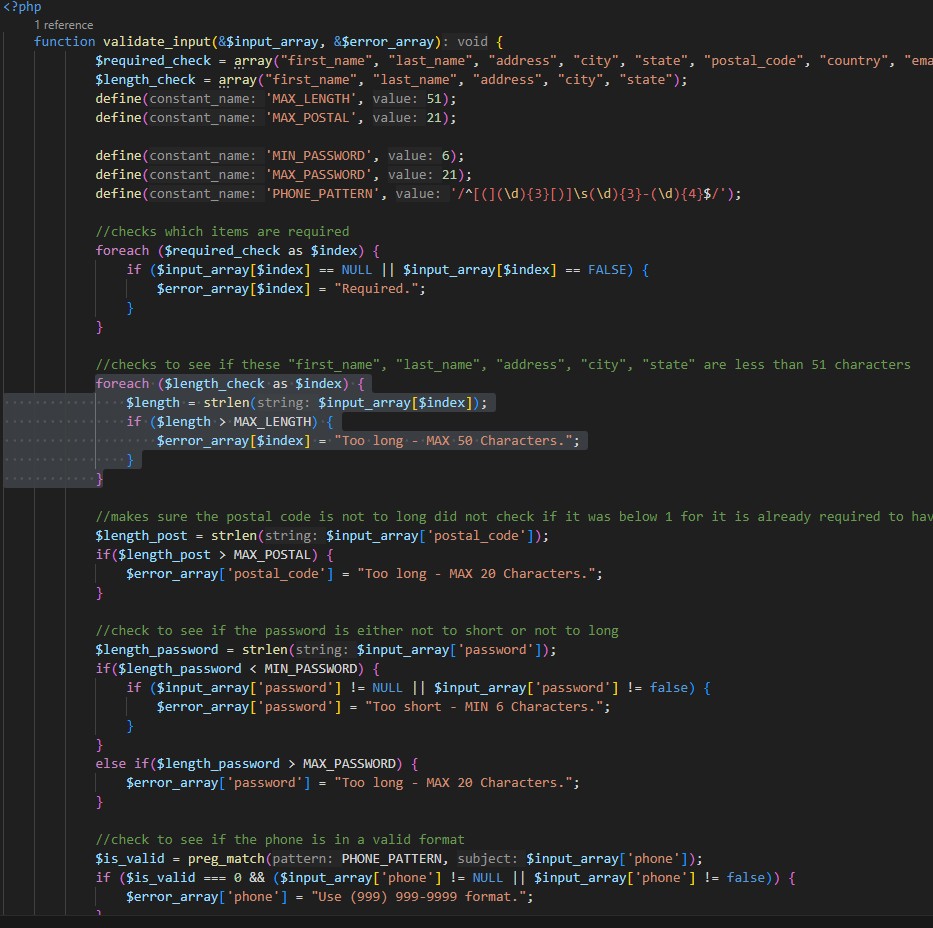Screen dimensions: 933x928
Task: Click MAX_PASSWORD in the else-if condition
Action: click(349, 764)
